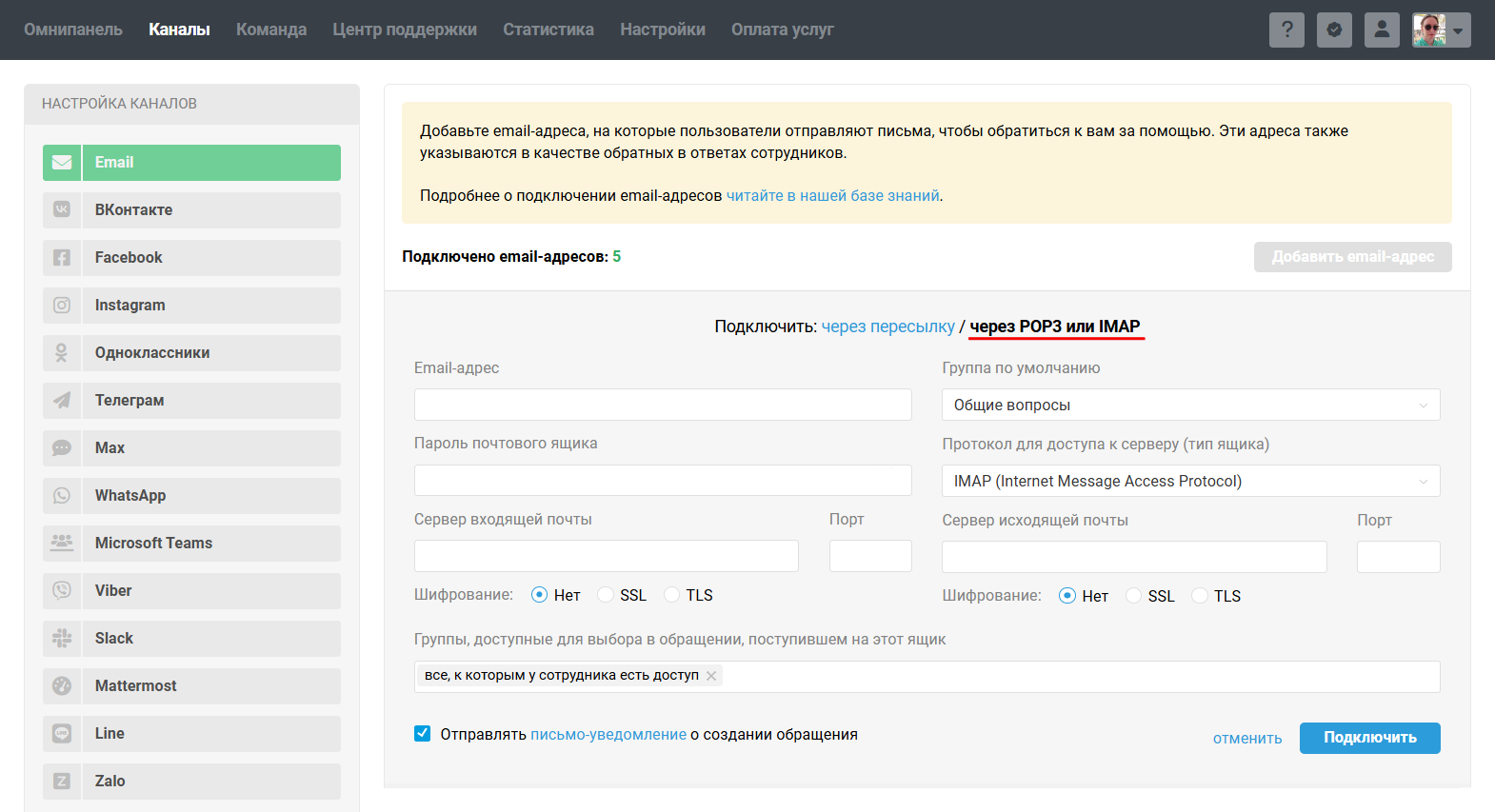Viewport: 1495px width, 812px height.
Task: Click the Telegram channel icon
Action: pos(62,401)
